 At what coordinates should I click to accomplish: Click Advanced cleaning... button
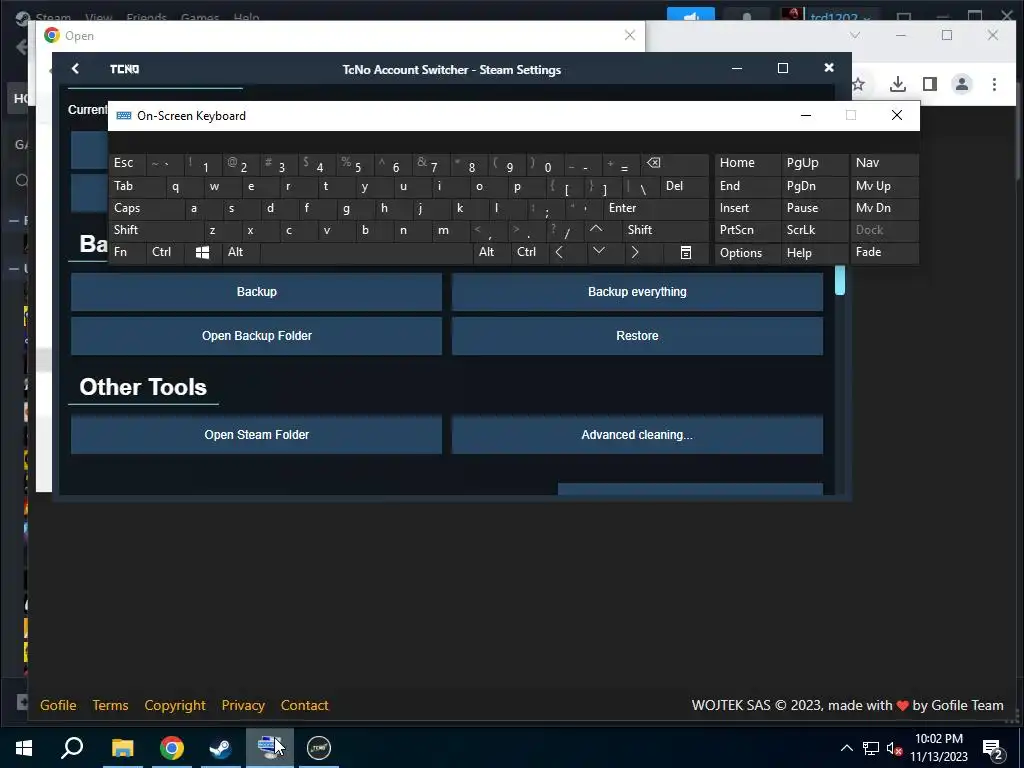(x=637, y=434)
